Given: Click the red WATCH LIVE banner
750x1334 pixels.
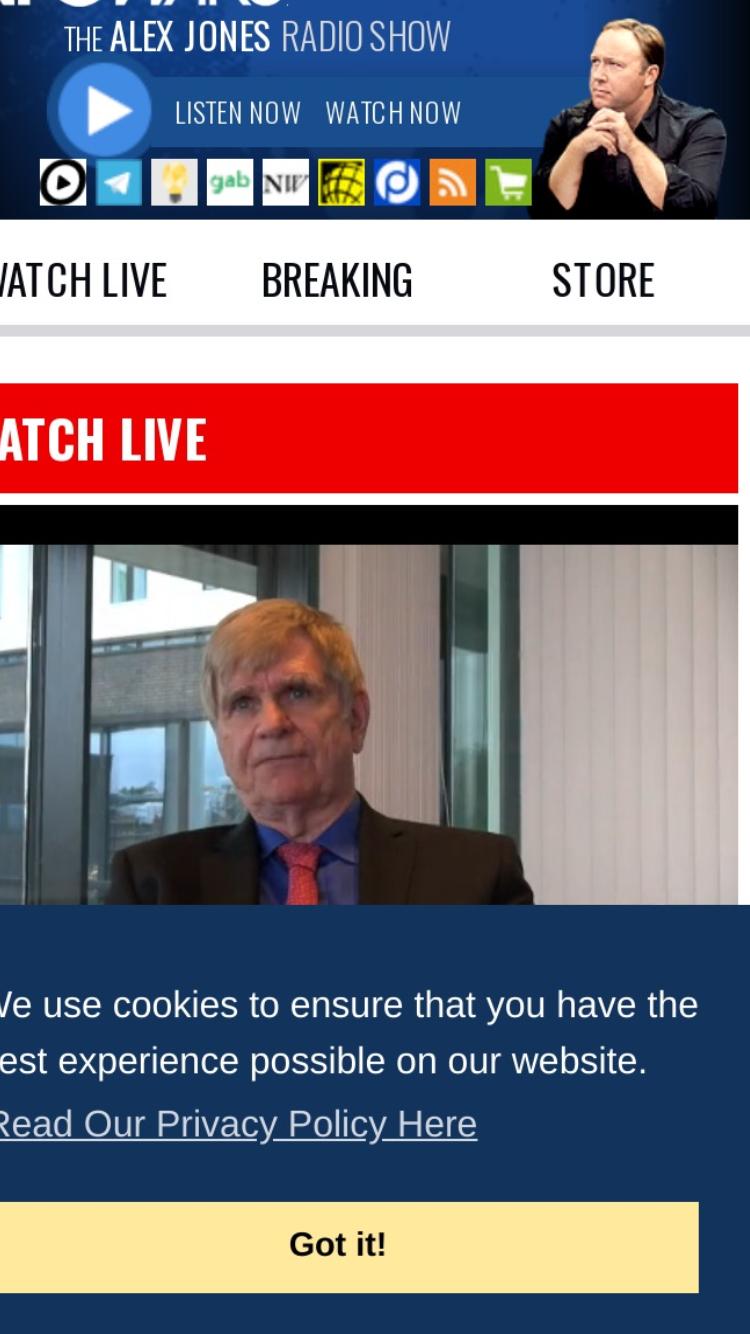Looking at the screenshot, I should [x=369, y=438].
